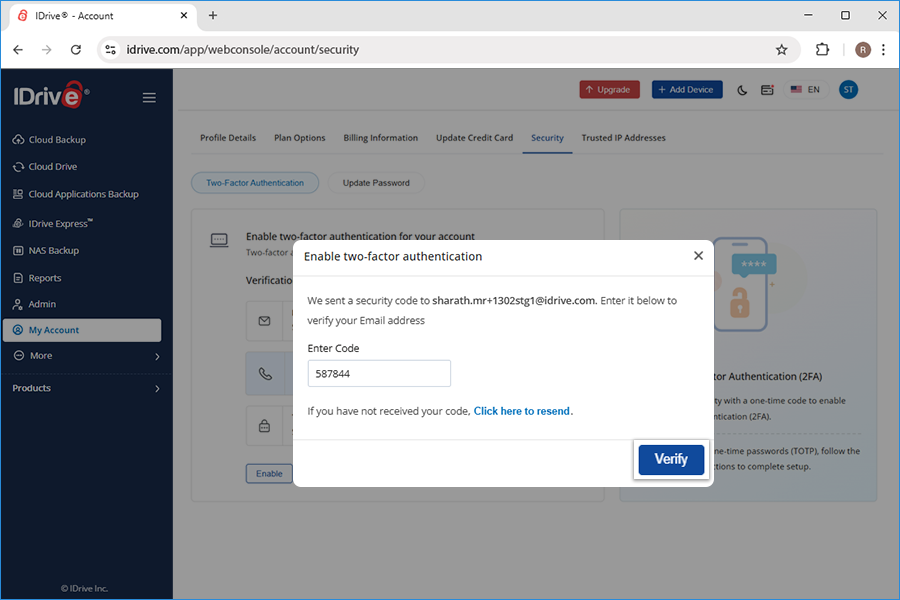Screen dimensions: 900x600
Task: Click browser forward arrow
Action: pos(46,50)
